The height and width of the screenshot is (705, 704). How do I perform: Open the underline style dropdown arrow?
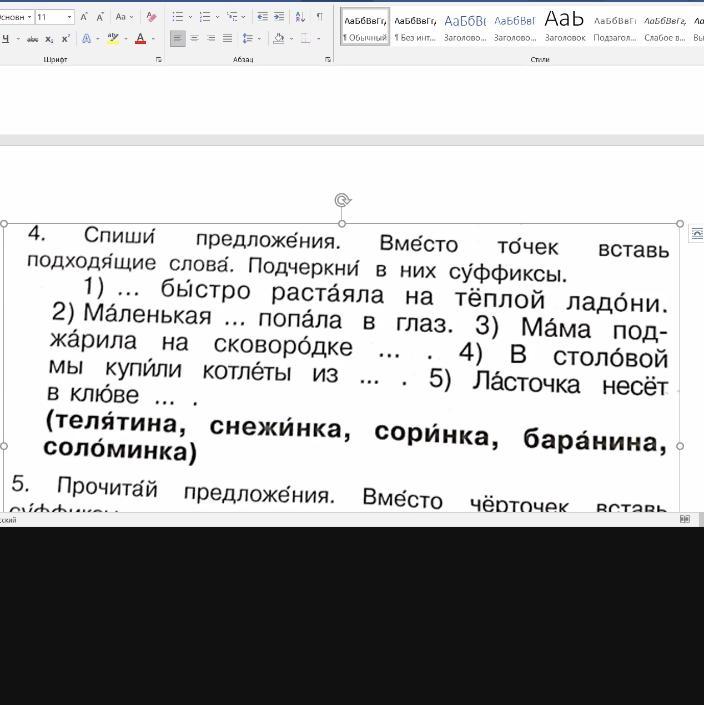pyautogui.click(x=18, y=39)
